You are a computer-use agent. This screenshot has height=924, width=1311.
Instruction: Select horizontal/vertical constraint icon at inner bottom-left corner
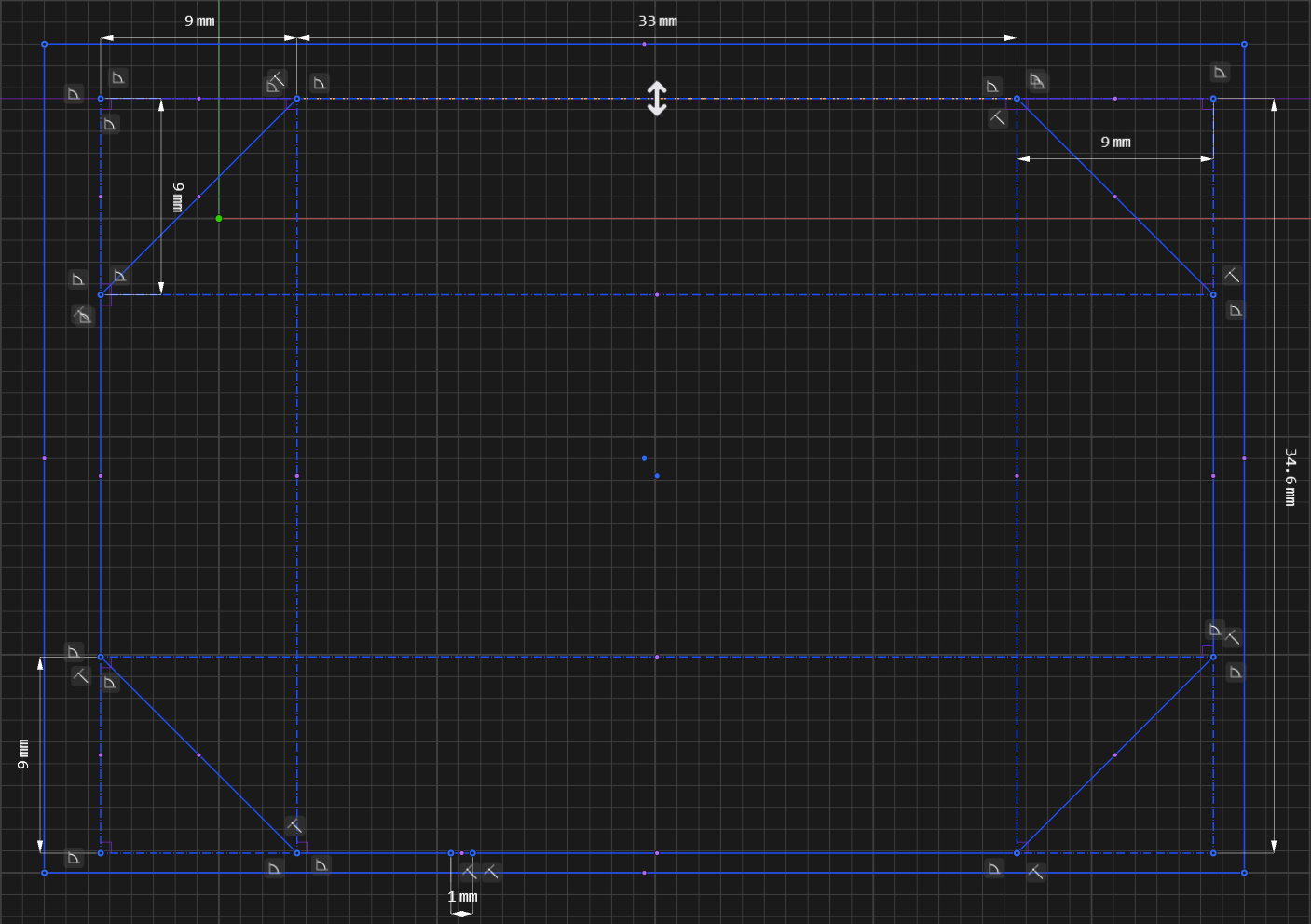click(x=74, y=857)
